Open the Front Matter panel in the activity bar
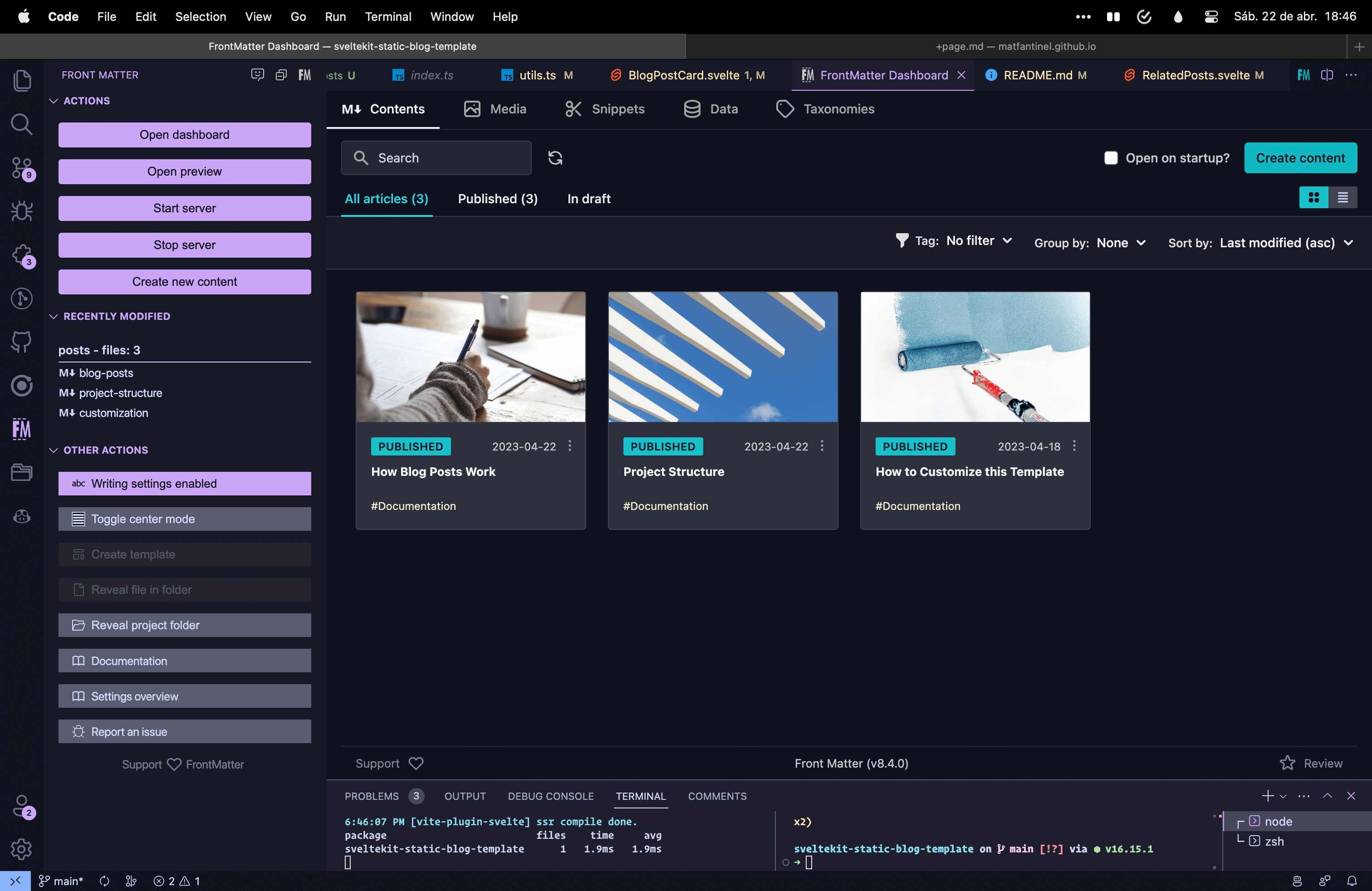This screenshot has height=891, width=1372. [x=22, y=429]
